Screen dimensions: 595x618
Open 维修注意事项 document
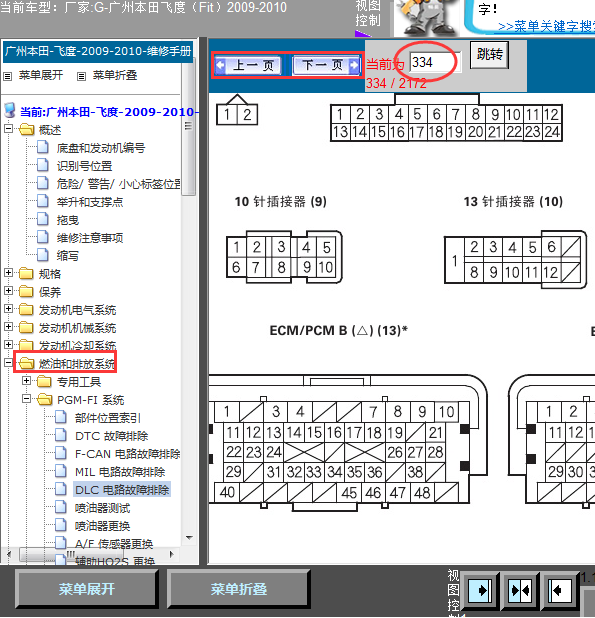[x=90, y=238]
